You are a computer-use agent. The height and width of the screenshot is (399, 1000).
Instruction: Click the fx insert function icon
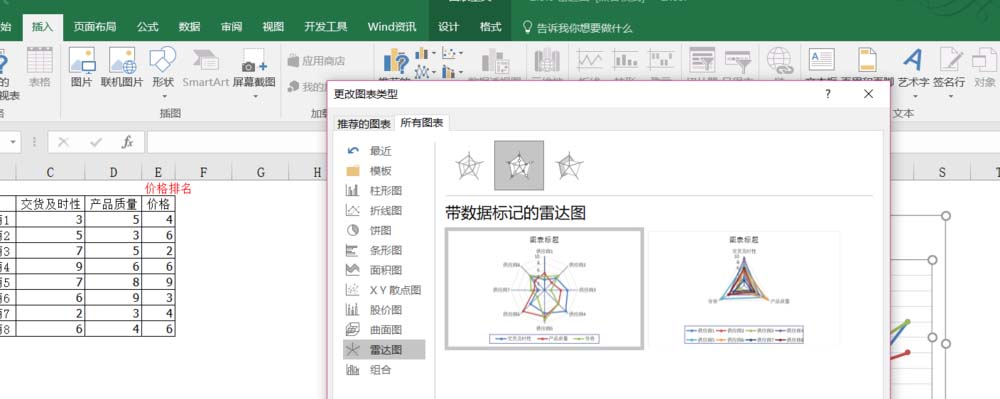(x=128, y=142)
